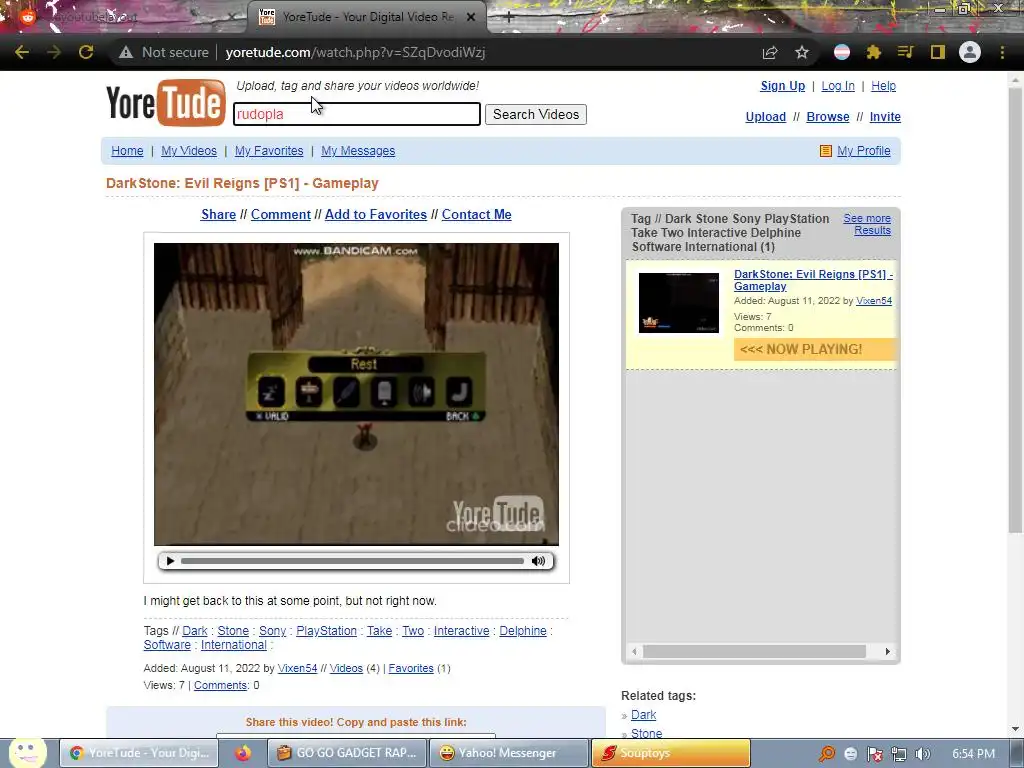Open Souptoys taskbar item
The image size is (1024, 768).
tap(671, 753)
